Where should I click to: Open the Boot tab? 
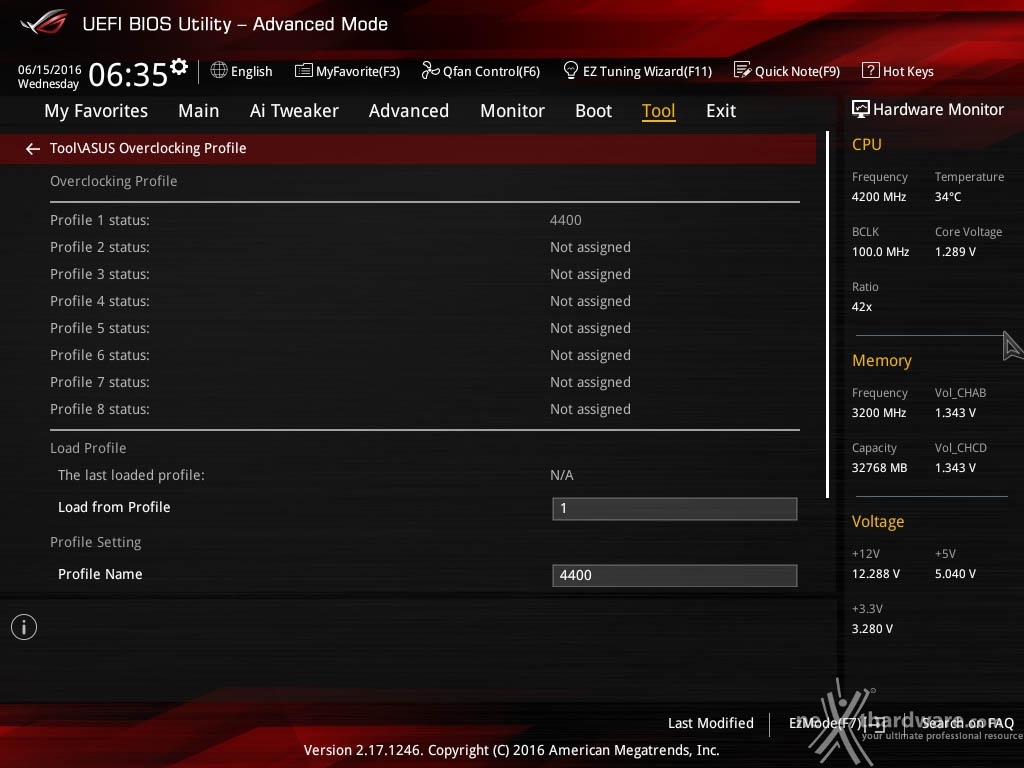point(594,111)
